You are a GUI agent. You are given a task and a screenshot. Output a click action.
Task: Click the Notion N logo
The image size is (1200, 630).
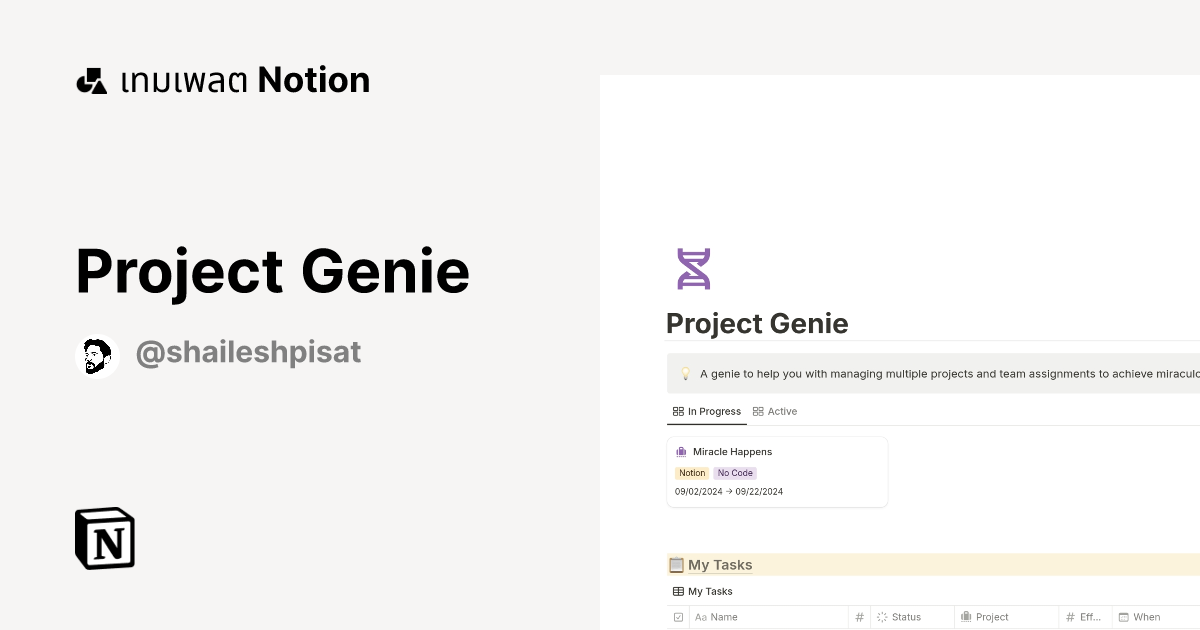pos(104,538)
